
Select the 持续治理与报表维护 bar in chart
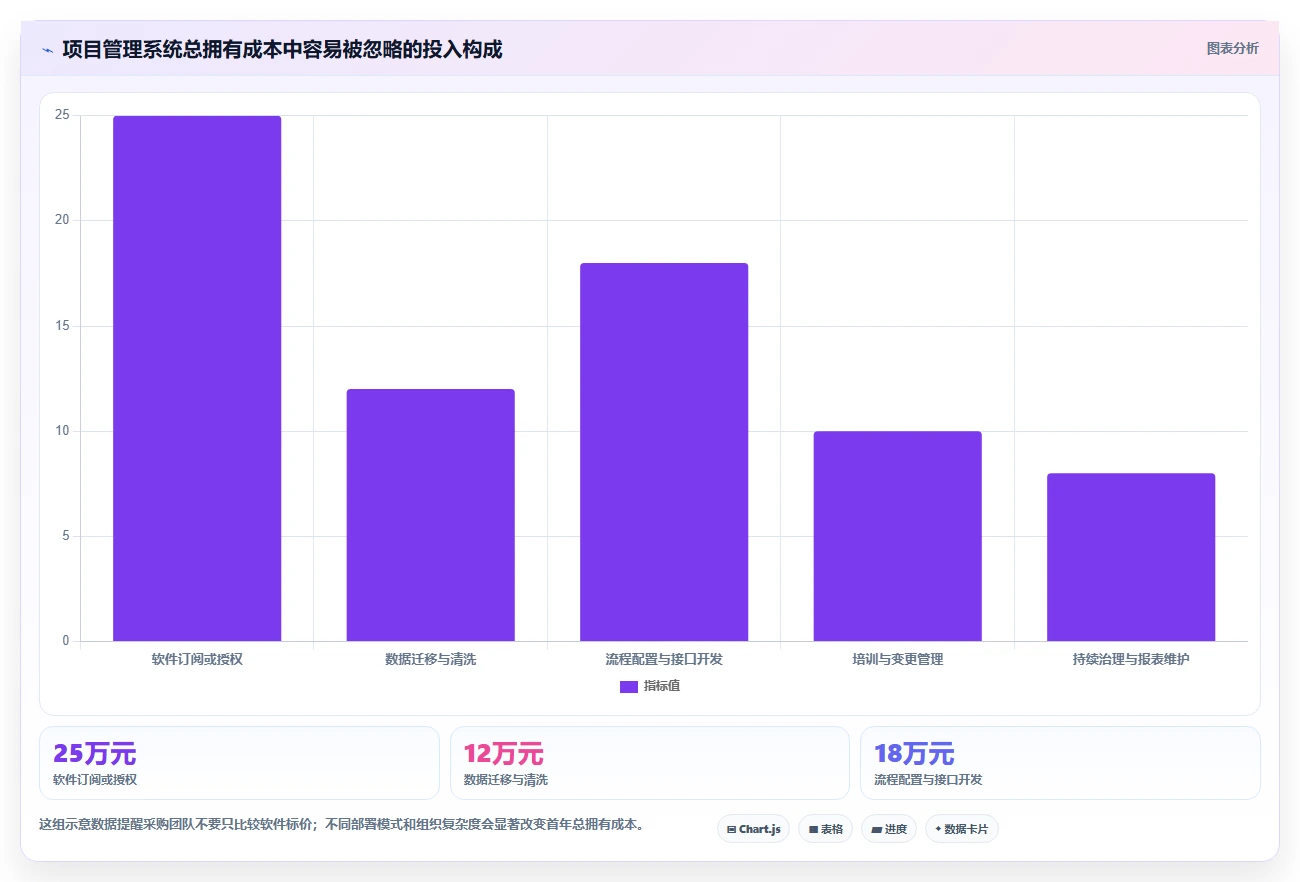(1131, 557)
